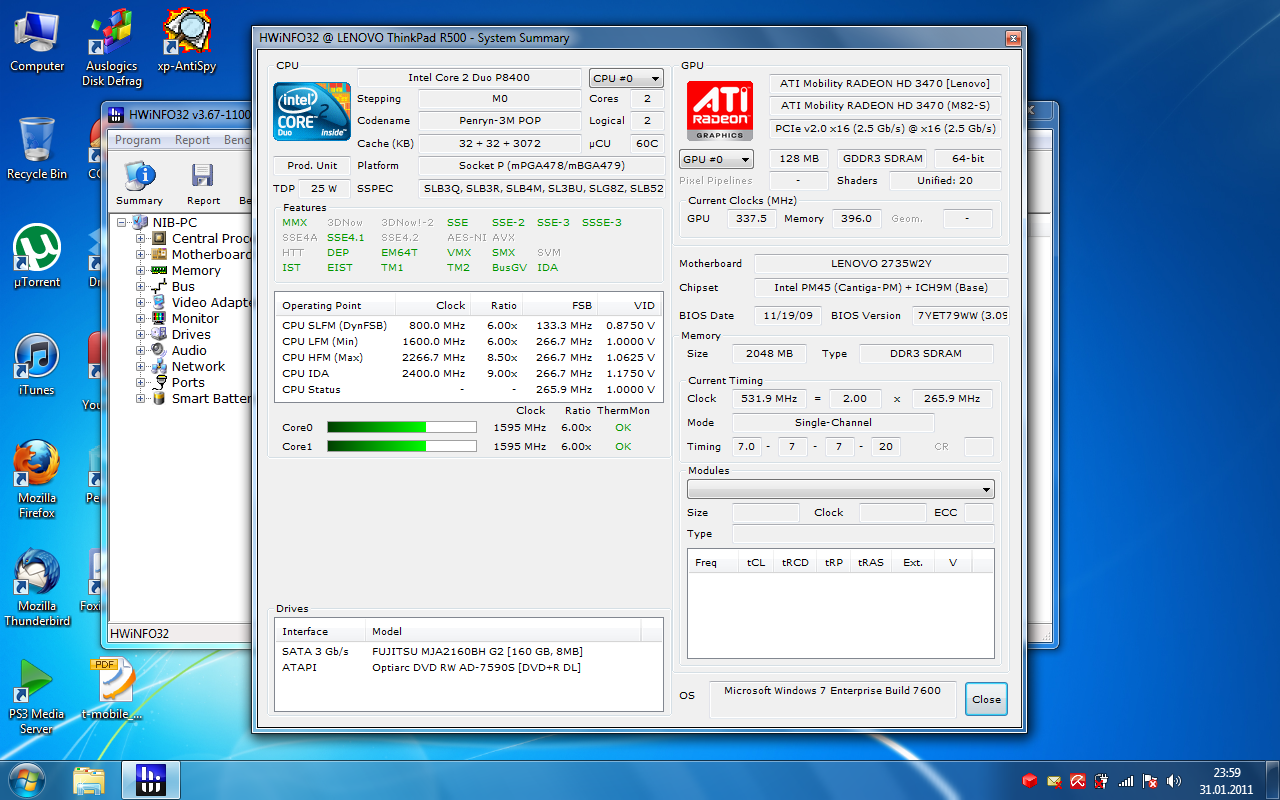Click Report floppy icon in HWiNFO32 toolbar
1280x800 pixels.
coord(203,176)
